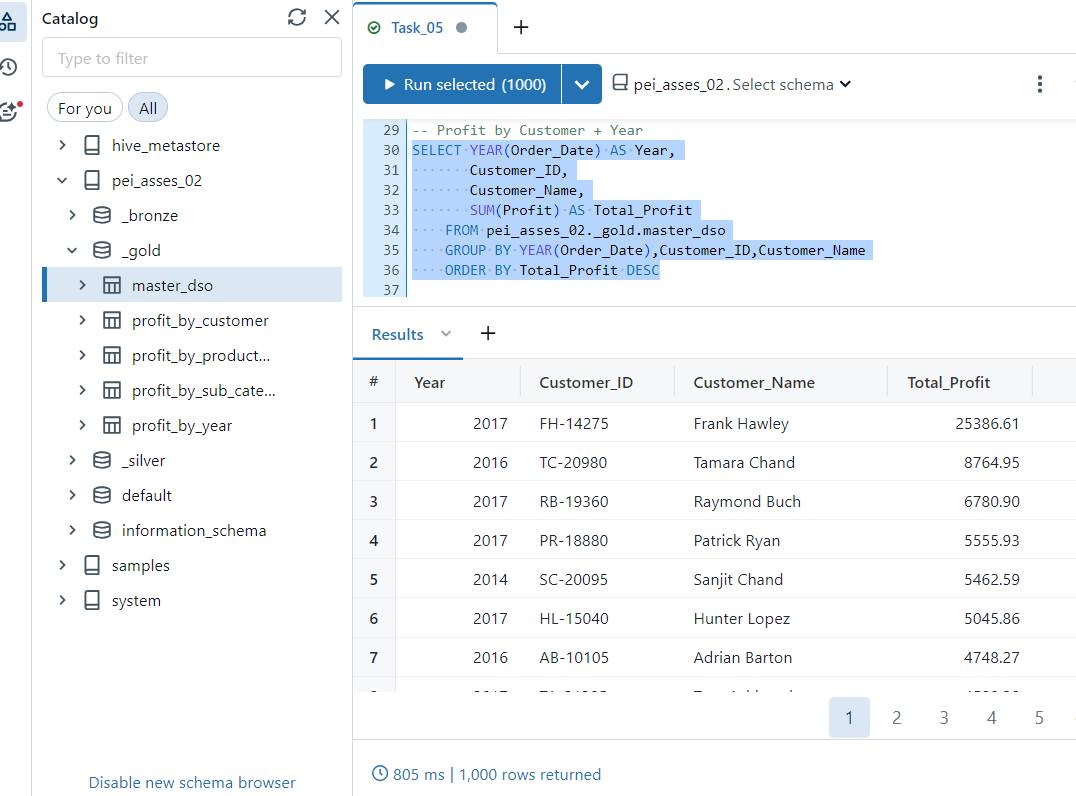Expand the master_dso table columns
This screenshot has height=796, width=1076.
click(x=82, y=285)
